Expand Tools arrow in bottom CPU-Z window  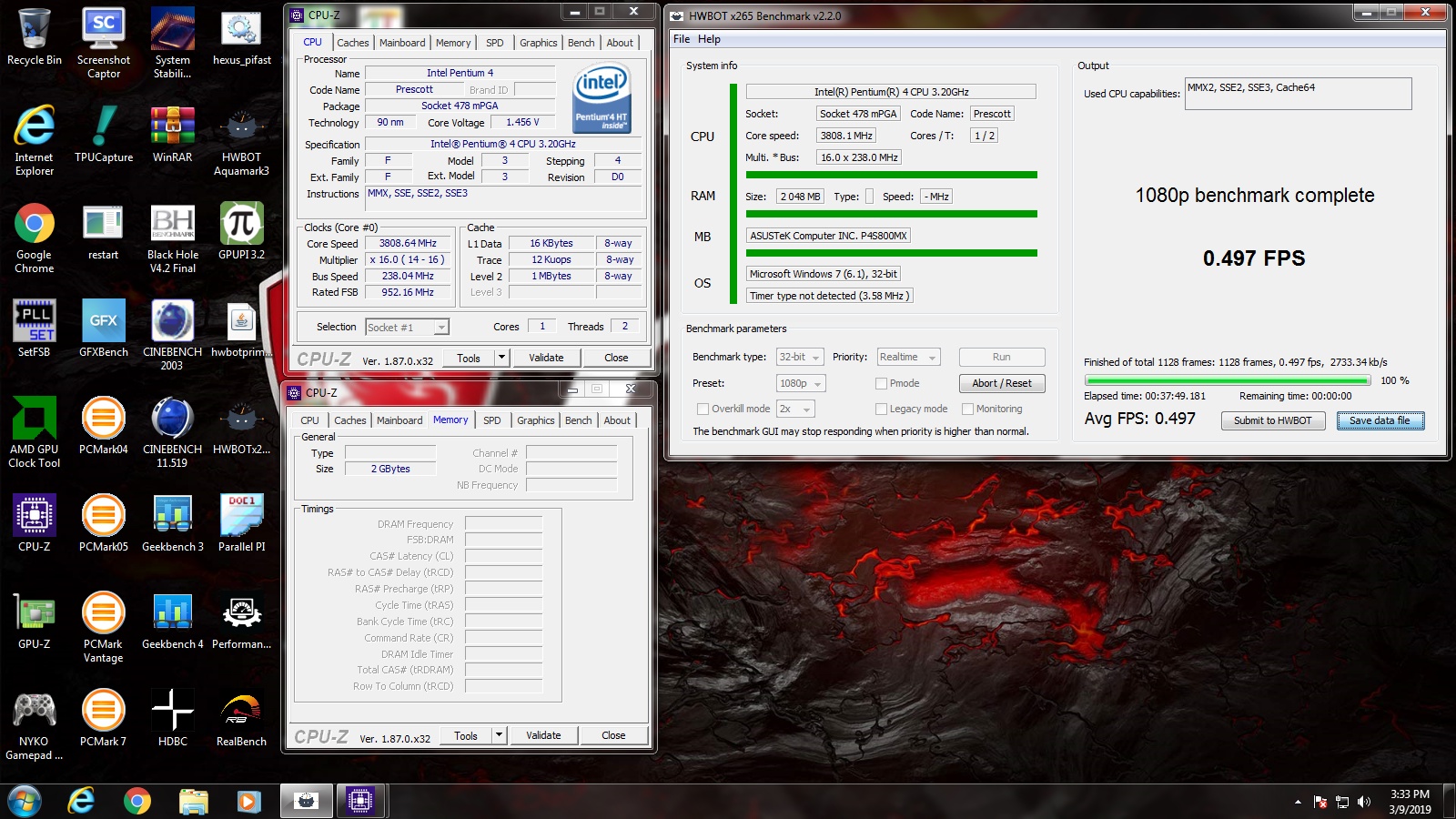click(499, 735)
